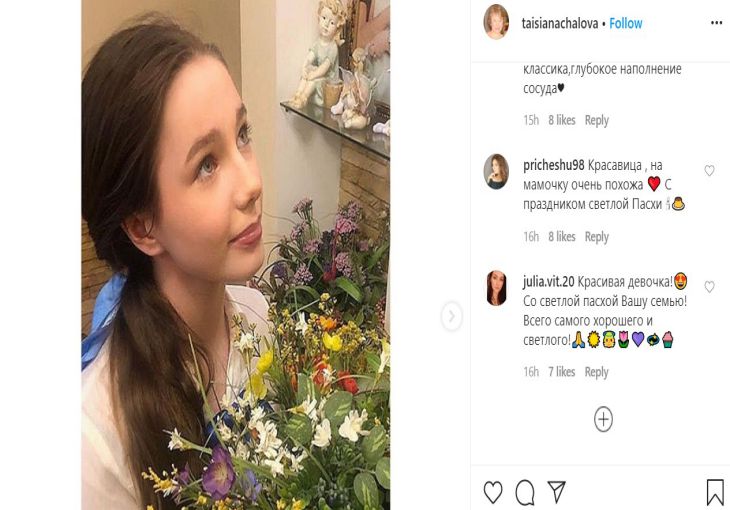Like the post with the heart icon
The width and height of the screenshot is (730, 510).
pos(493,492)
